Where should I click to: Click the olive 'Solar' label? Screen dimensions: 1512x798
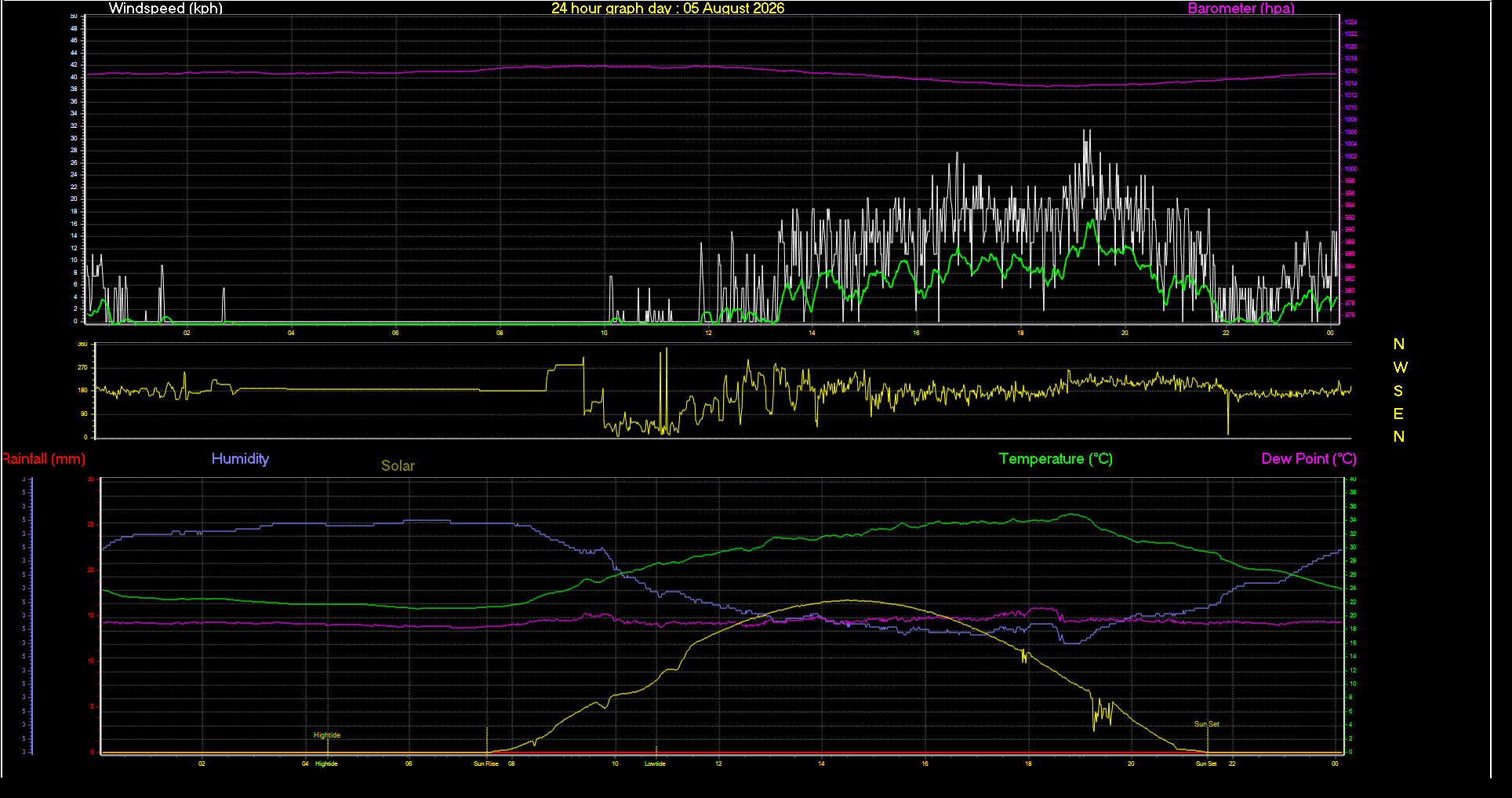(398, 466)
